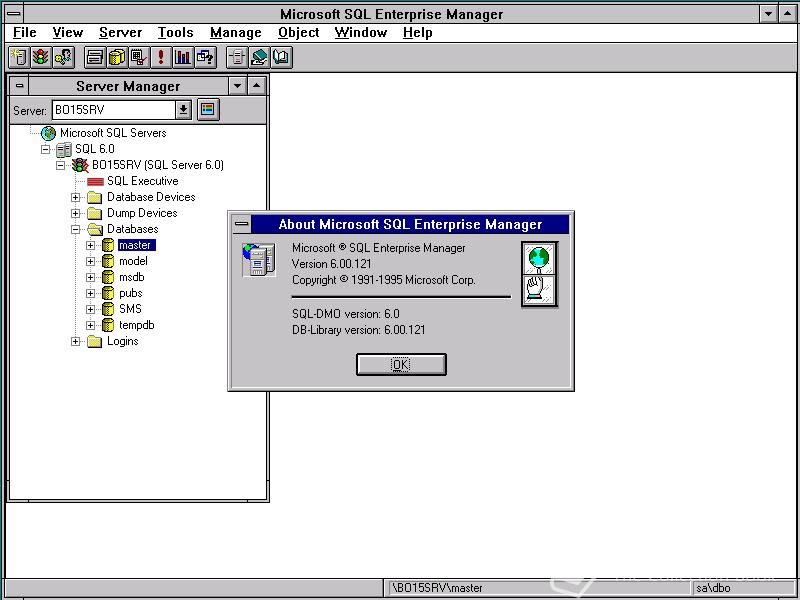The width and height of the screenshot is (800, 600).
Task: Expand the pubs database node
Action: [90, 293]
